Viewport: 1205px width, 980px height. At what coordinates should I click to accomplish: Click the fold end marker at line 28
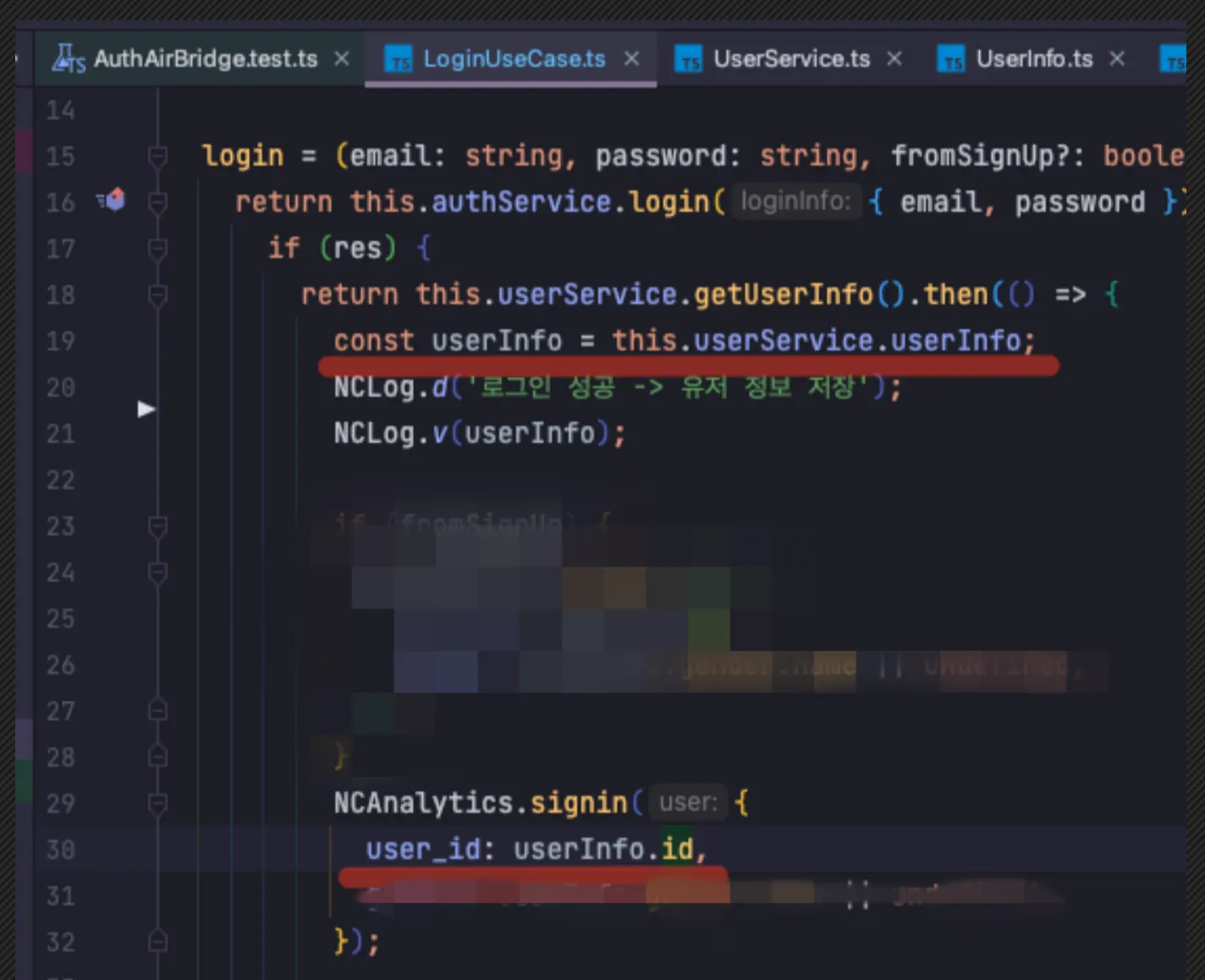pos(157,756)
